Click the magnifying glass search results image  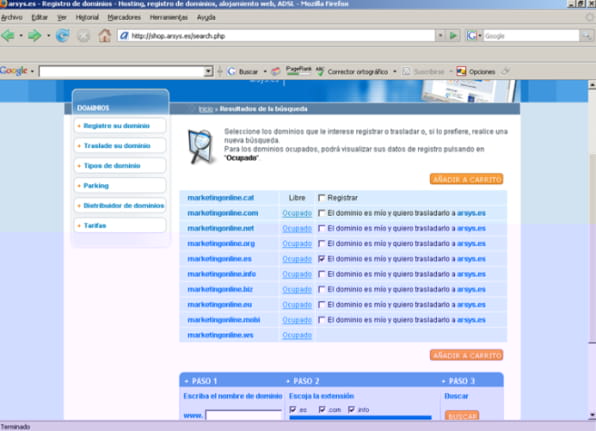(x=201, y=146)
